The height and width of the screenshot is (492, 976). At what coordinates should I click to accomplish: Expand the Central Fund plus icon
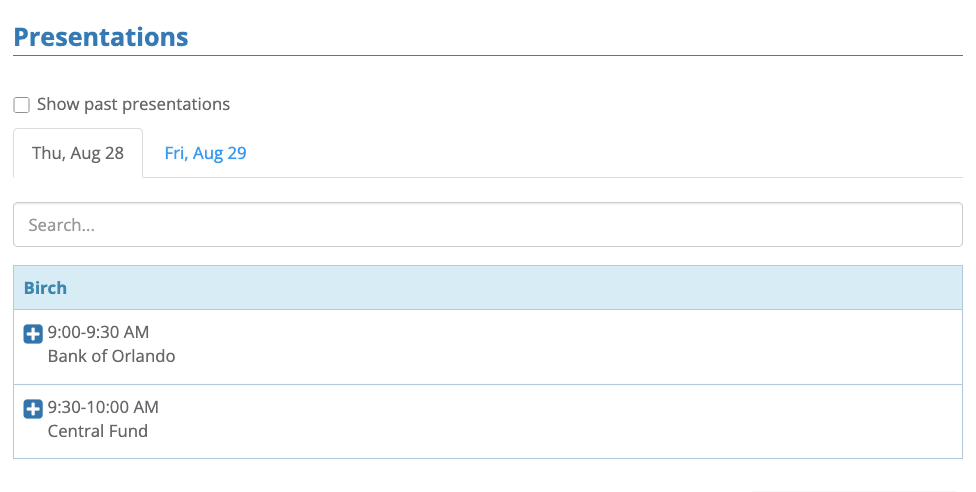pyautogui.click(x=33, y=409)
